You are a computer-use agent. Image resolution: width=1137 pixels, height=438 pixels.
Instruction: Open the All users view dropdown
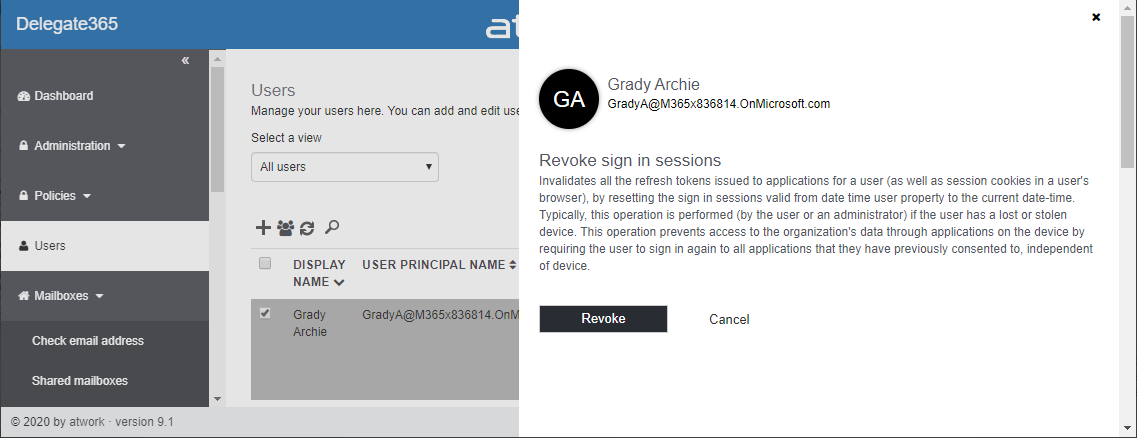[x=344, y=167]
